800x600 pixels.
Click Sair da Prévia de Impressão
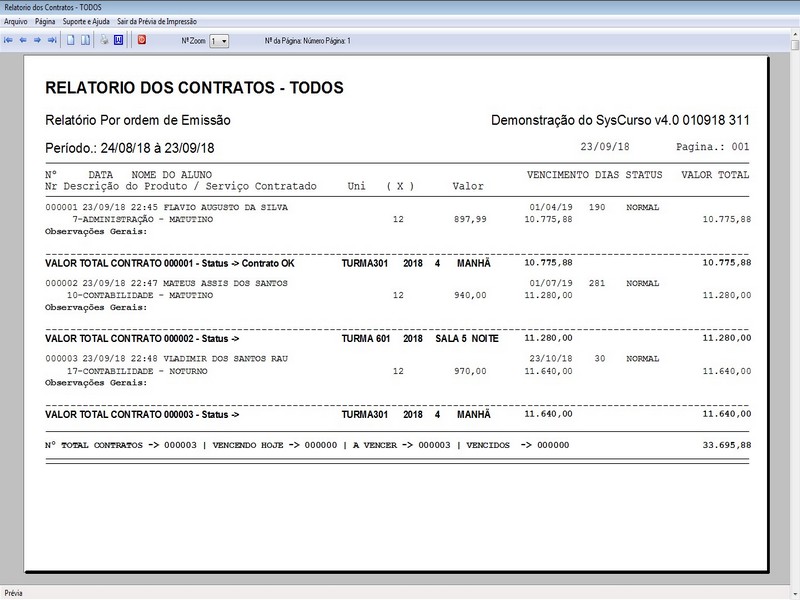pyautogui.click(x=157, y=21)
